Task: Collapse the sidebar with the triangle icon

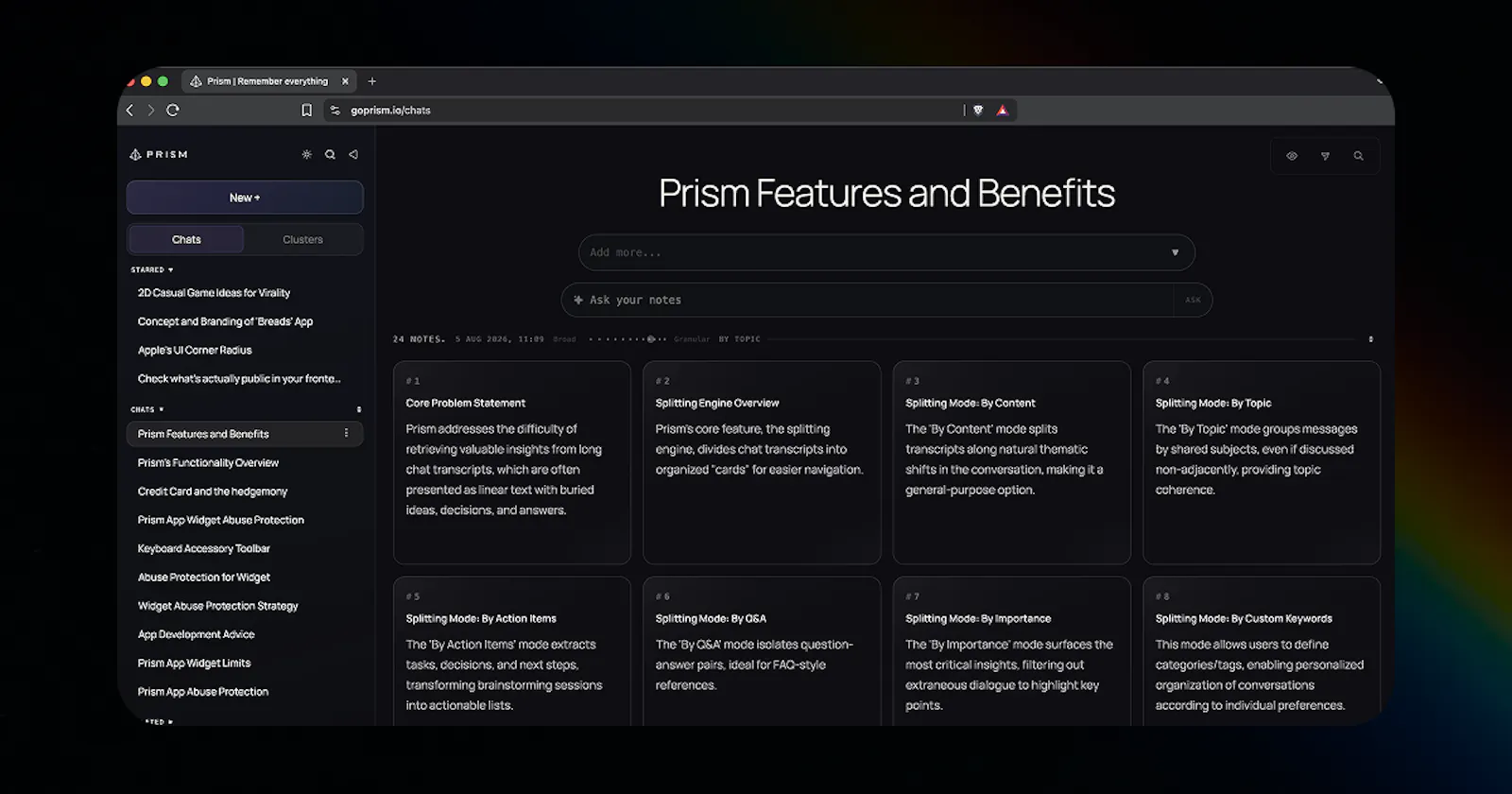Action: coord(353,154)
